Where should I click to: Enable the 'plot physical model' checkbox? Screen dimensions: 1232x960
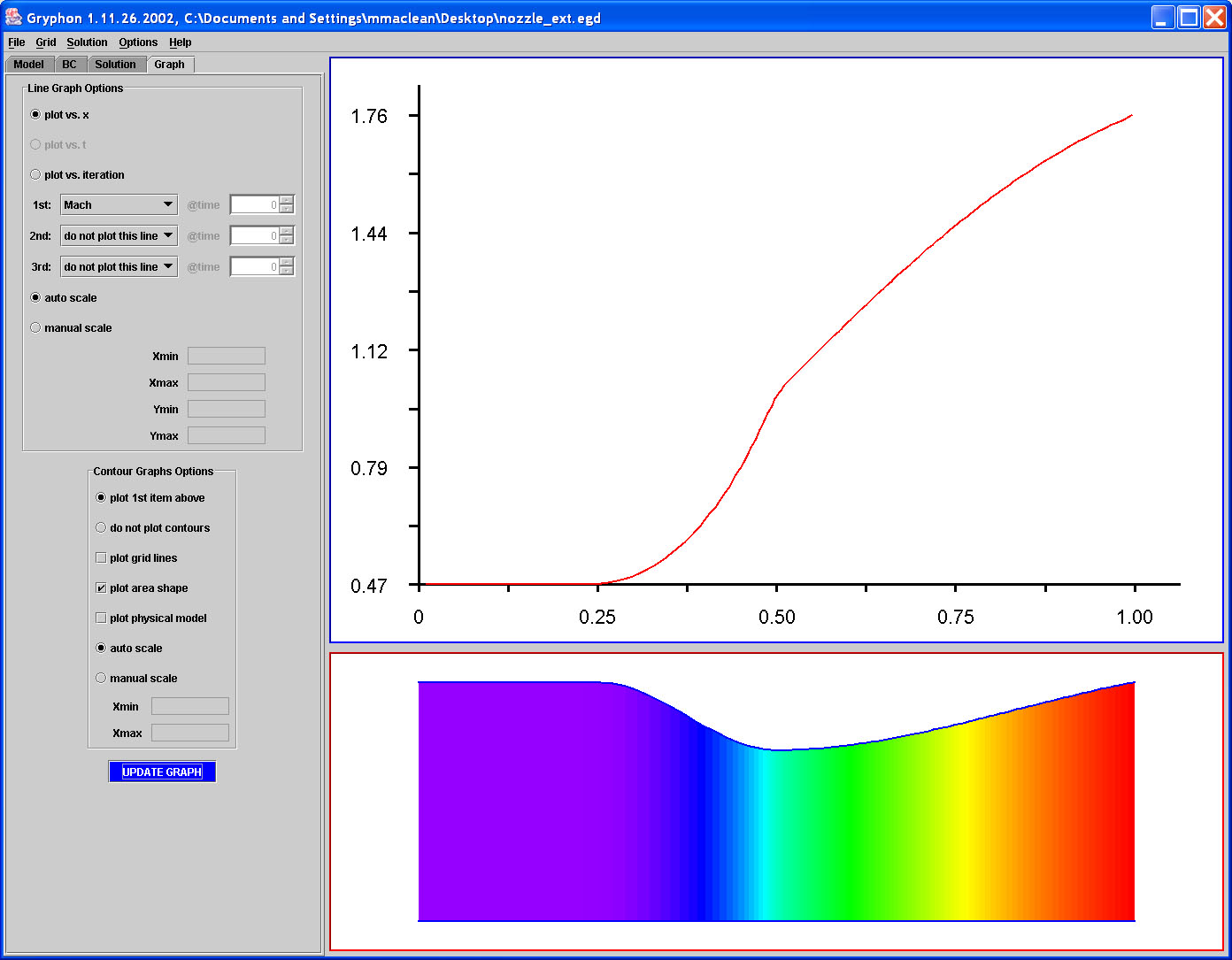pyautogui.click(x=101, y=618)
